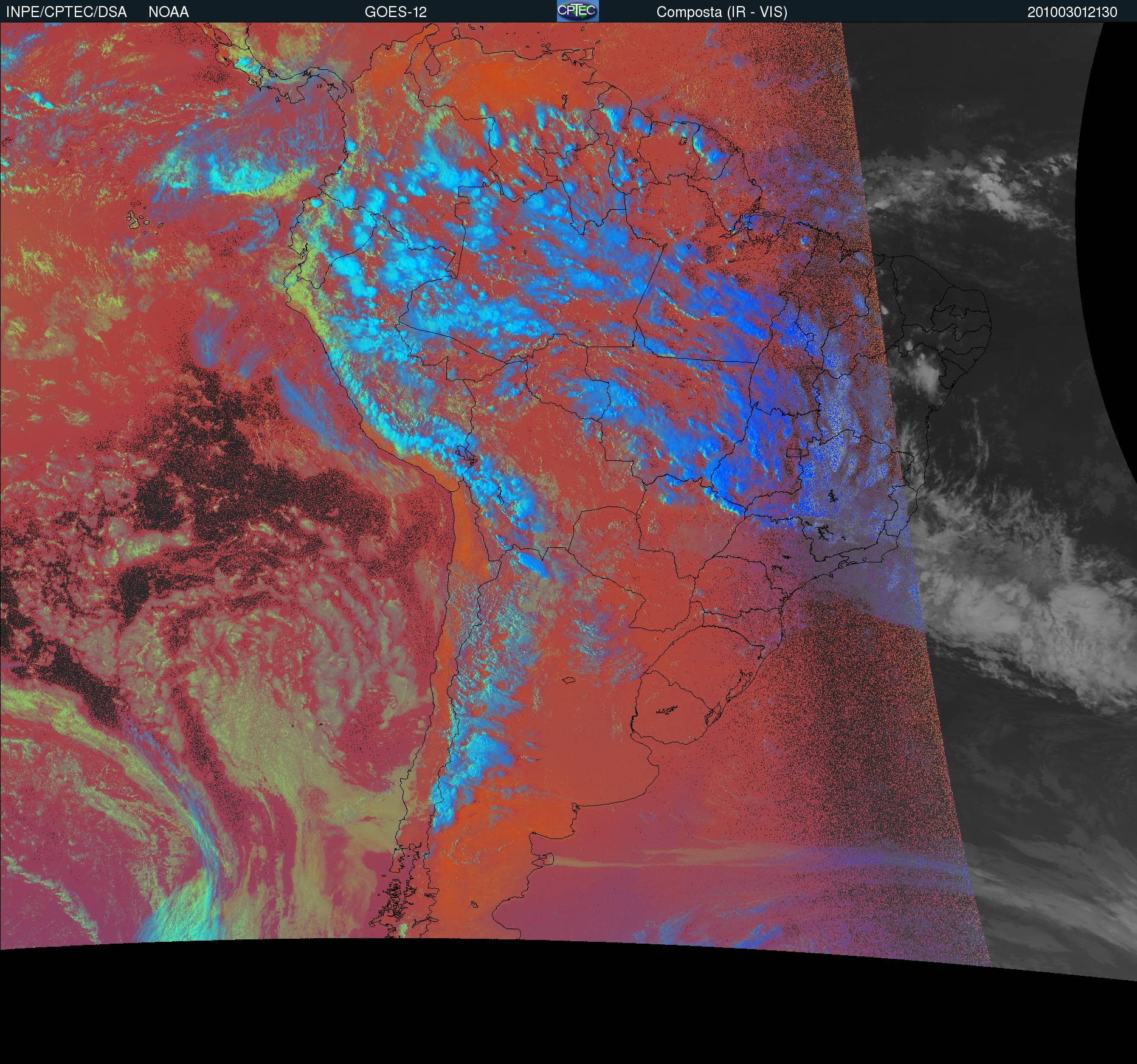Click the Galápagos Islands outline
Image resolution: width=1137 pixels, height=1064 pixels.
click(x=143, y=220)
